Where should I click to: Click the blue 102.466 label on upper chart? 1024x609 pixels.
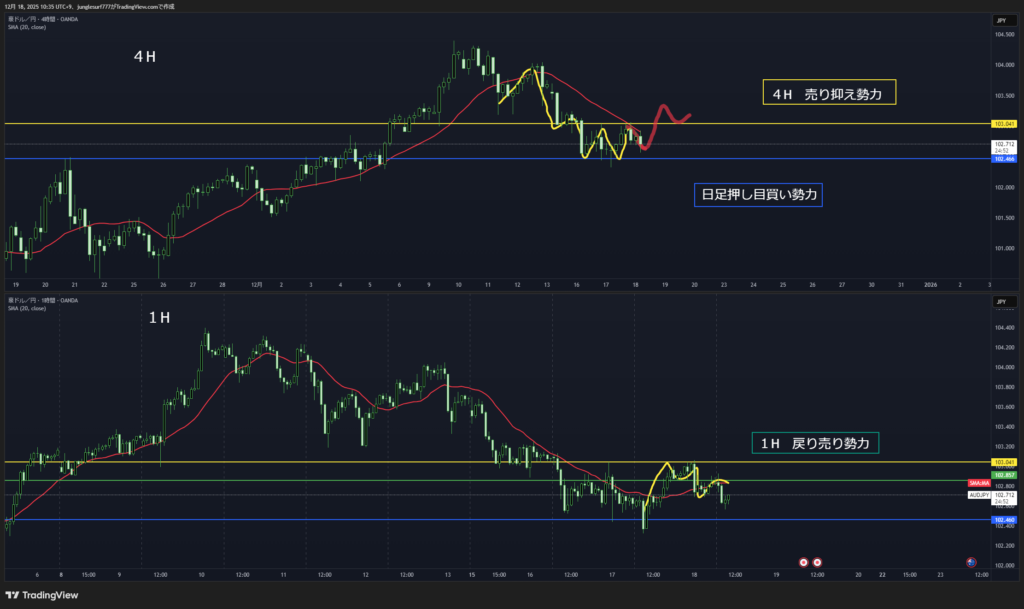1004,159
